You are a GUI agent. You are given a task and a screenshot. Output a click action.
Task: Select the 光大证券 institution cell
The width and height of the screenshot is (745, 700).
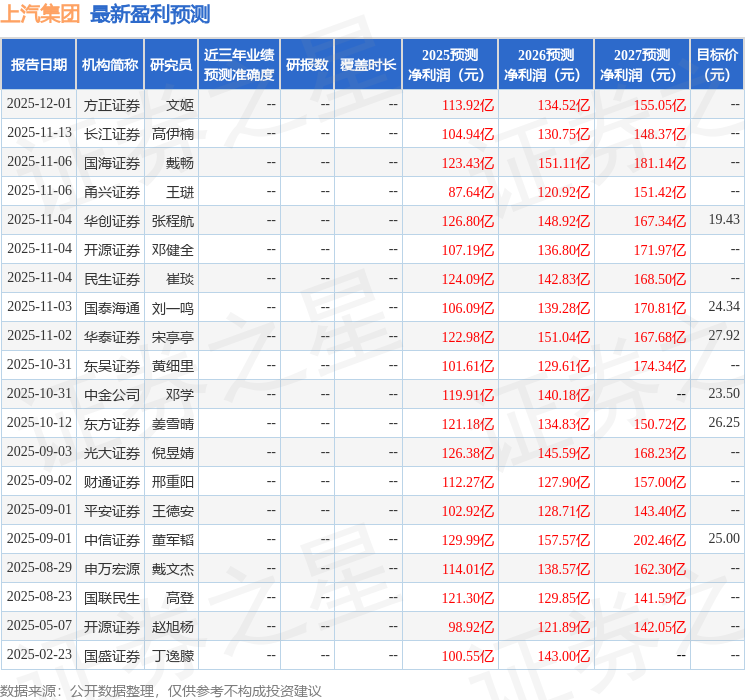click(112, 453)
